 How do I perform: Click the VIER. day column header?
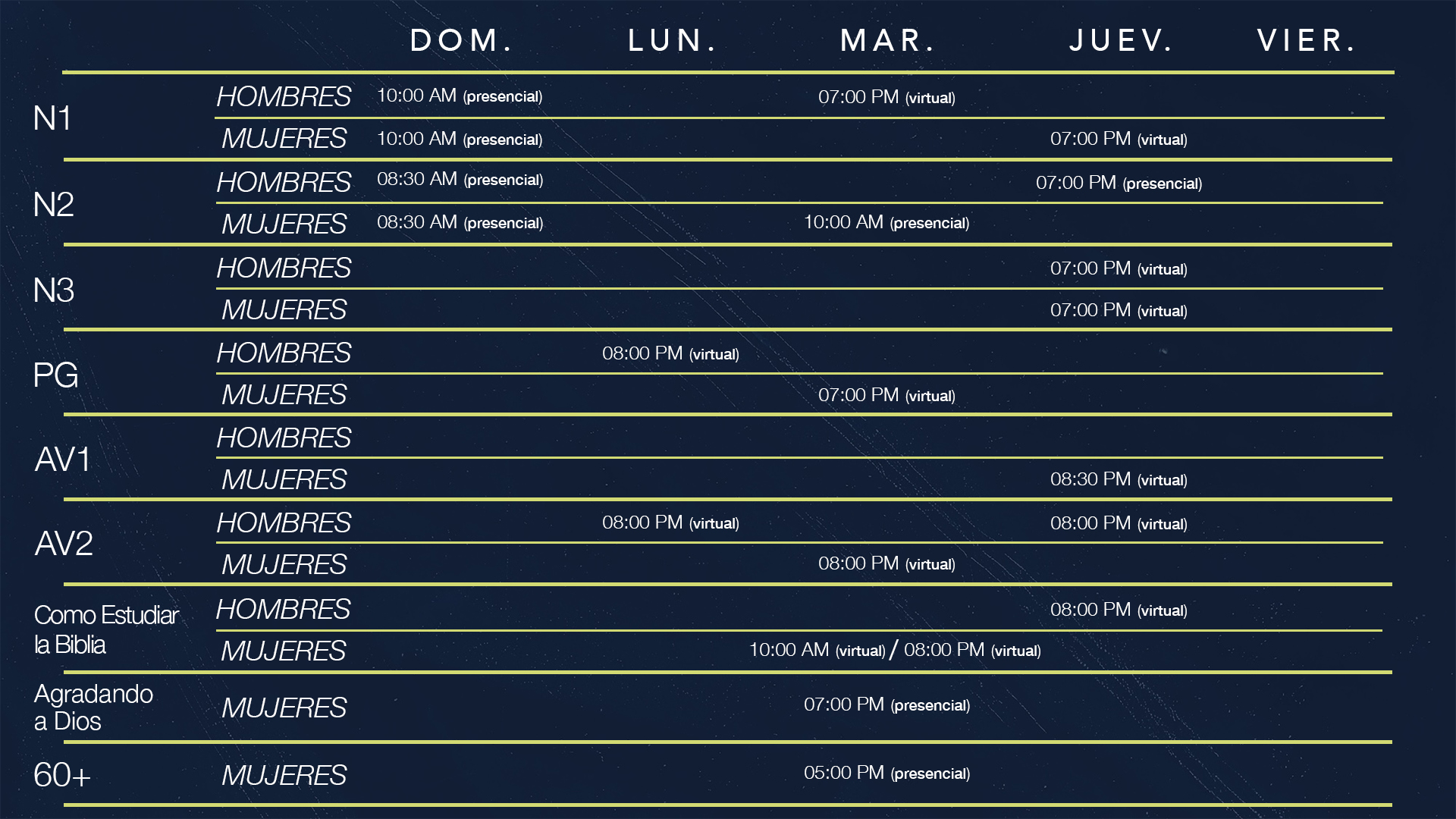coord(1306,41)
